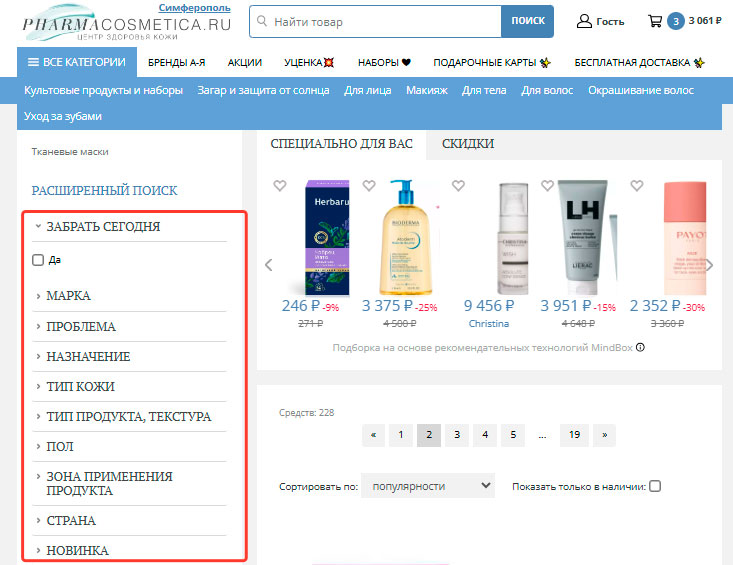Click the search magnifier icon

[262, 21]
